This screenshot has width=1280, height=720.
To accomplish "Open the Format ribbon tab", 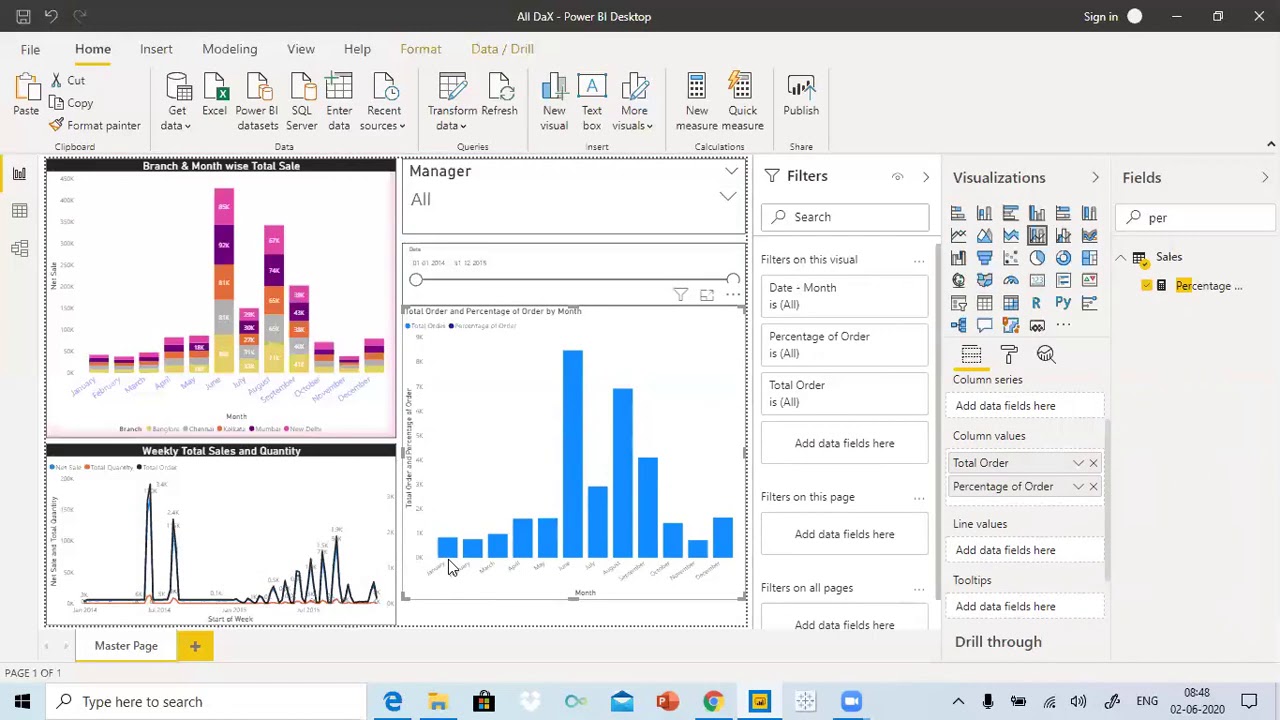I will tap(420, 49).
